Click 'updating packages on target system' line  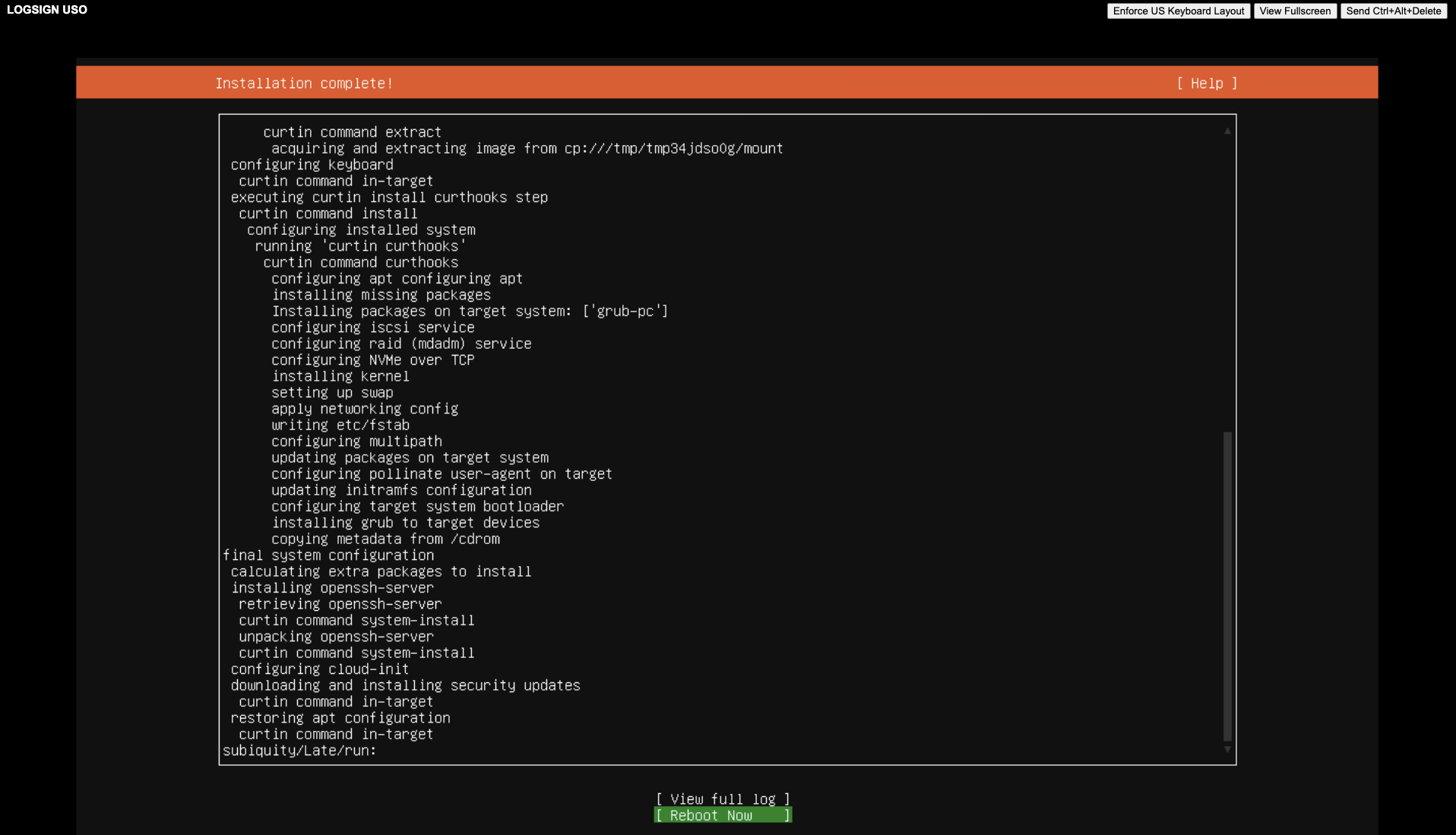tap(410, 458)
